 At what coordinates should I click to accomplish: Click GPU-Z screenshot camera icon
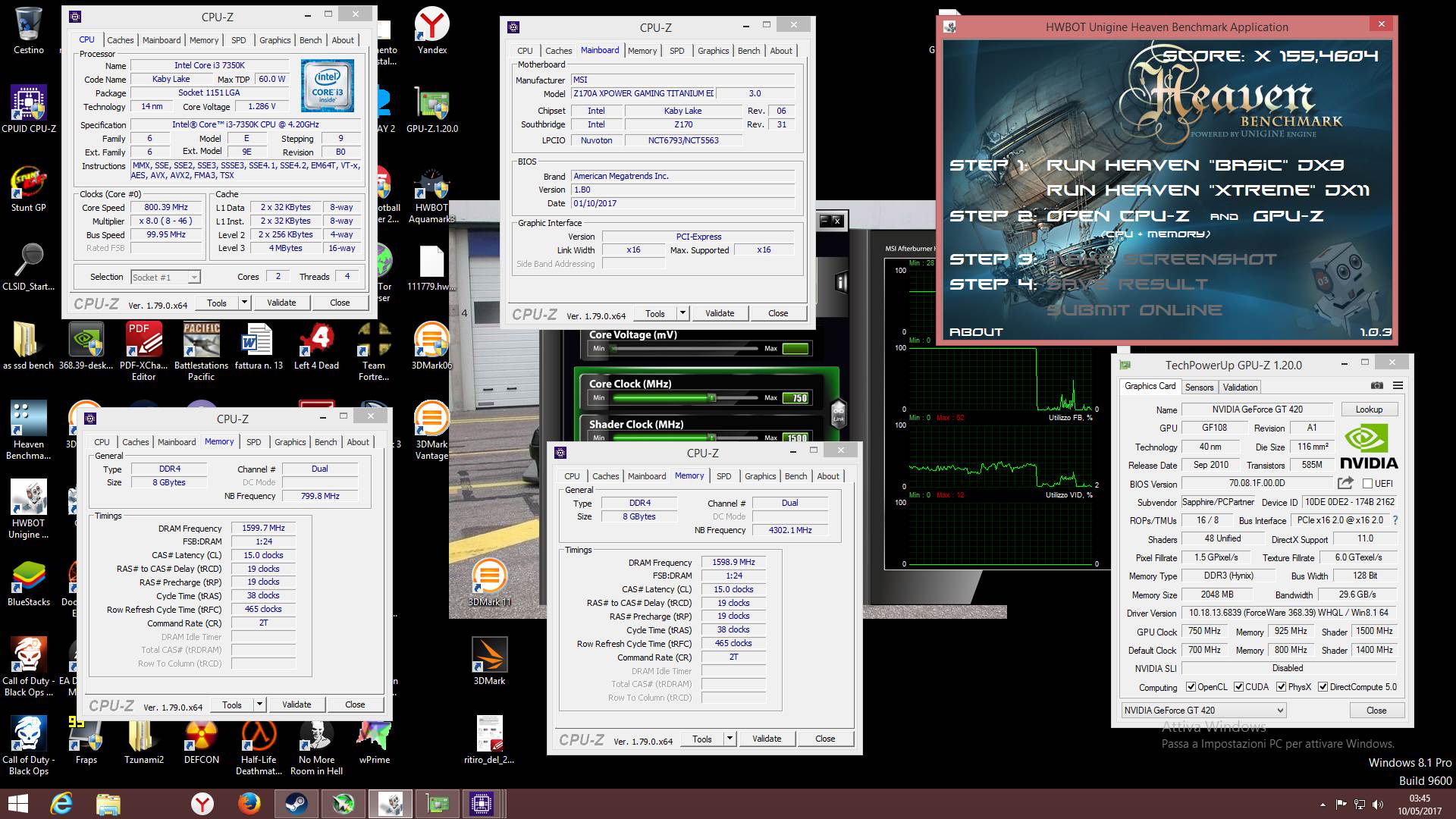[1377, 386]
